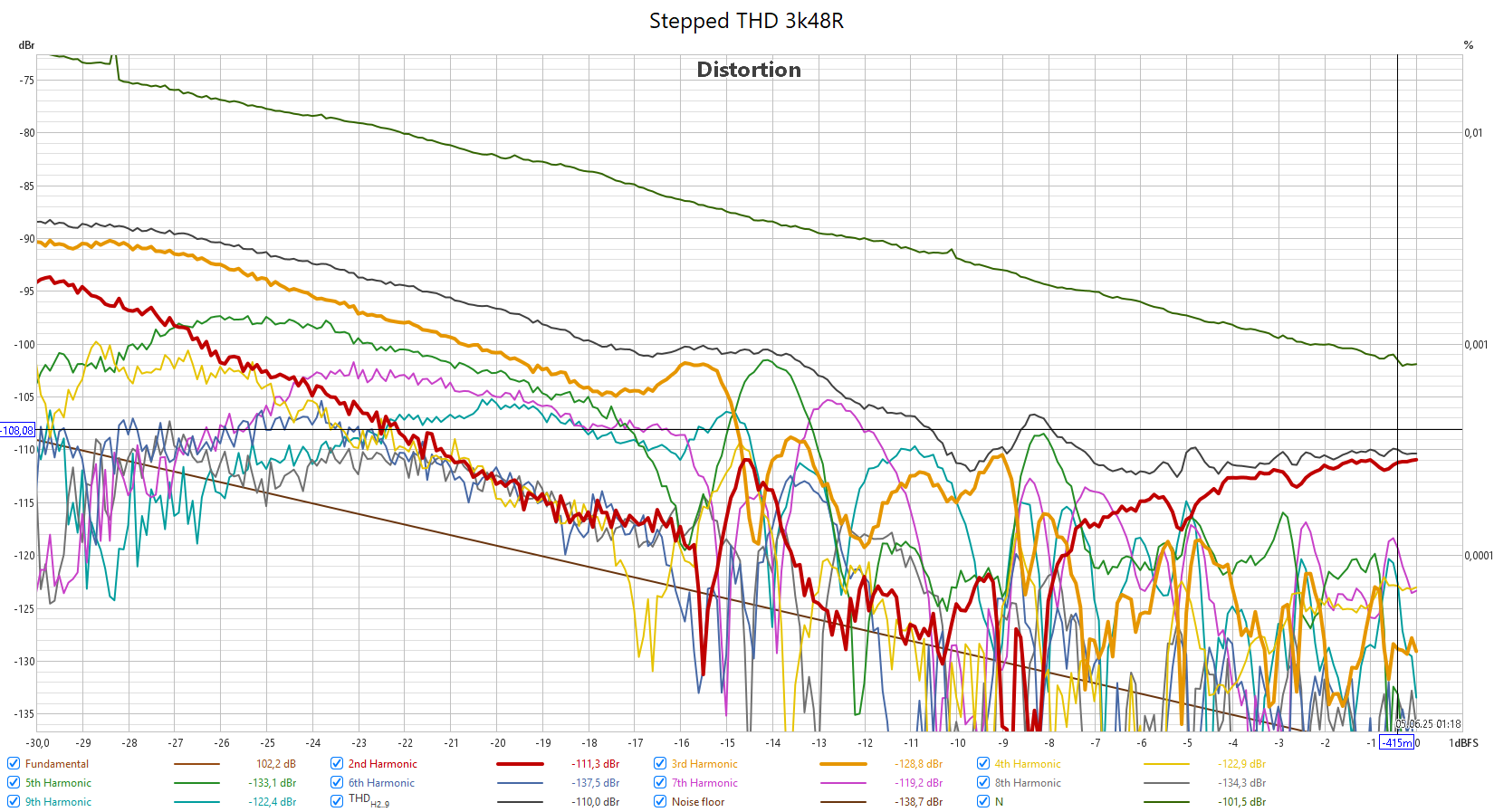Toggle the THD H2..9 checkbox
The width and height of the screenshot is (1494, 812).
click(337, 801)
